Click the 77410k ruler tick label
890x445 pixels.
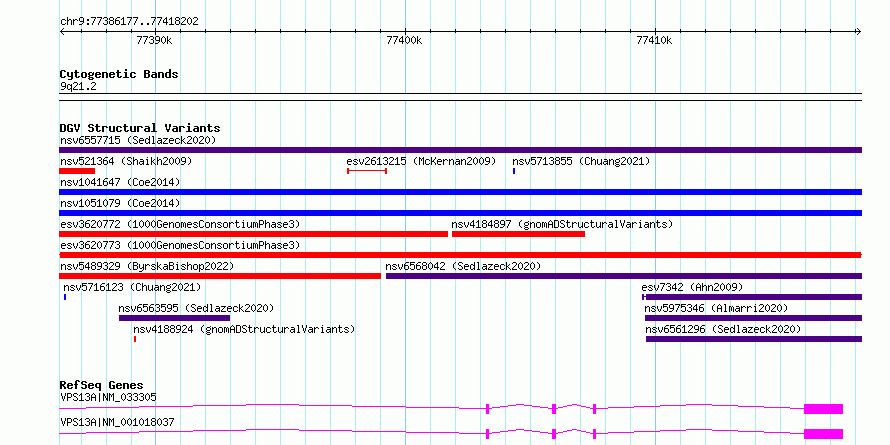tap(654, 40)
